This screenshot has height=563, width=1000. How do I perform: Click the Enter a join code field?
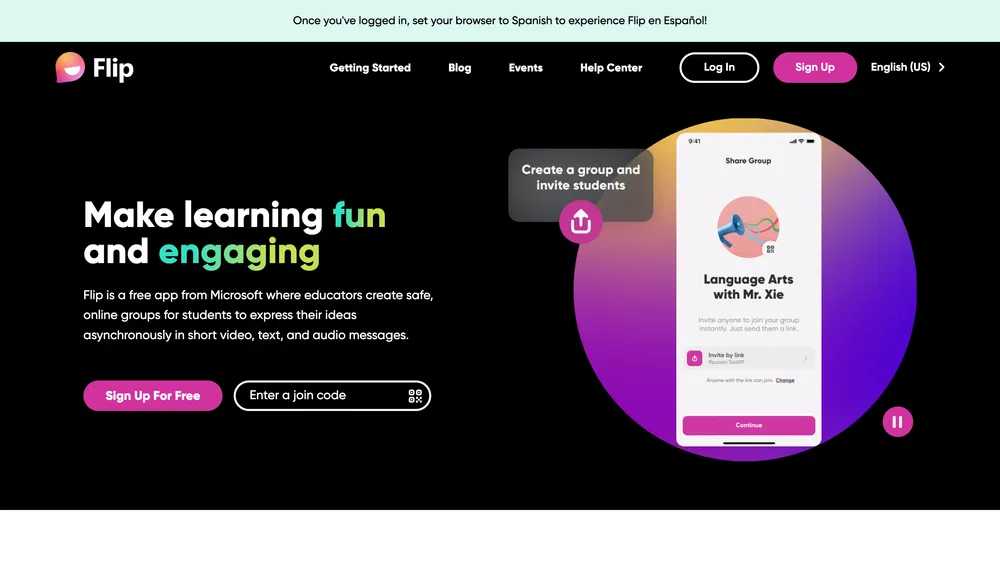(332, 396)
